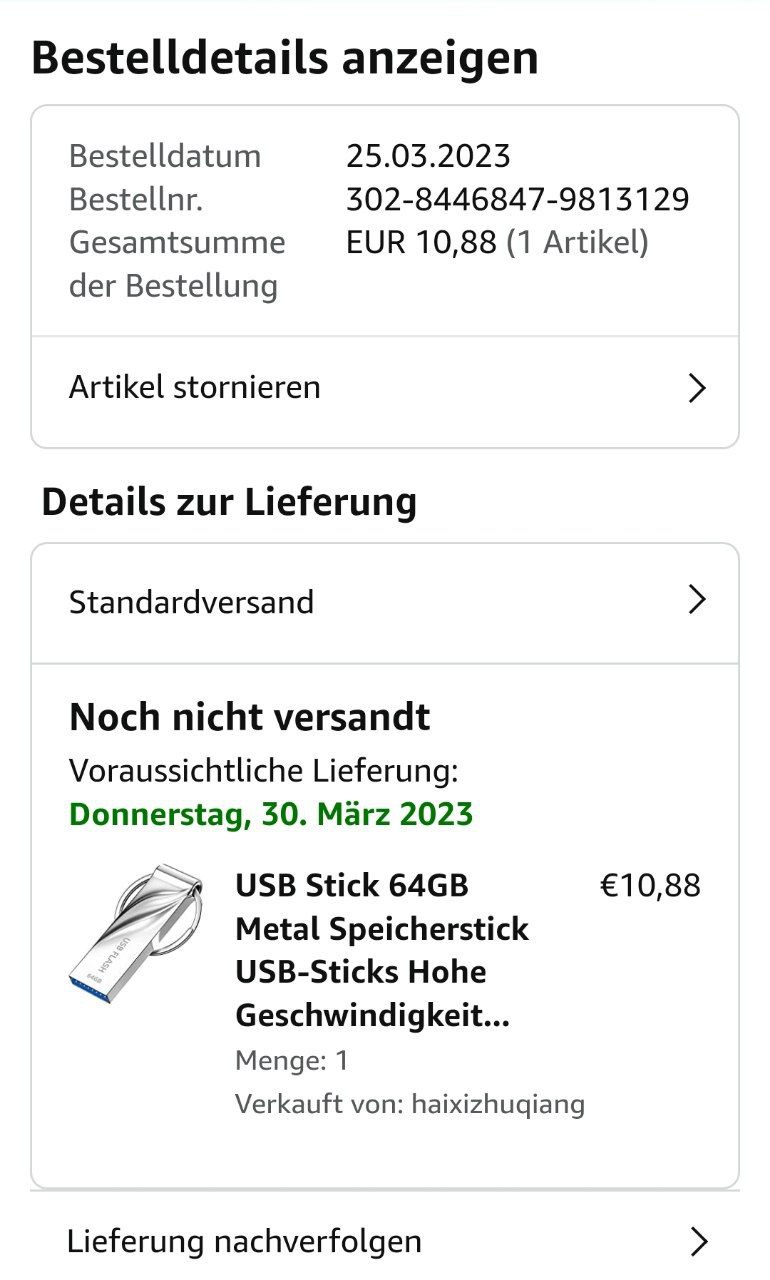The image size is (770, 1280).
Task: Select the order number 302-8446847-9813129
Action: coord(517,200)
